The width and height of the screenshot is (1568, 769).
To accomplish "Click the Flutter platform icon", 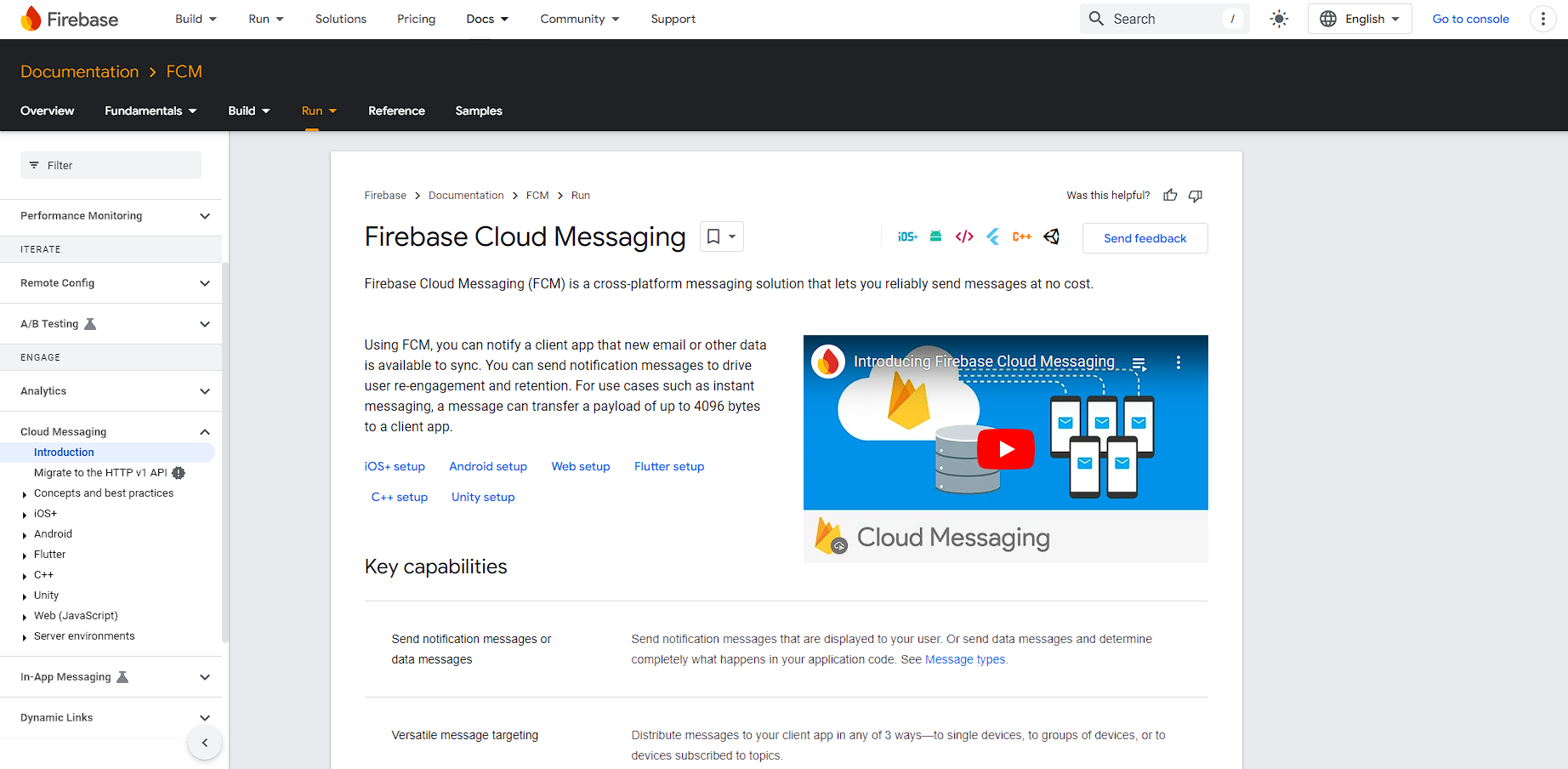I will click(x=992, y=236).
